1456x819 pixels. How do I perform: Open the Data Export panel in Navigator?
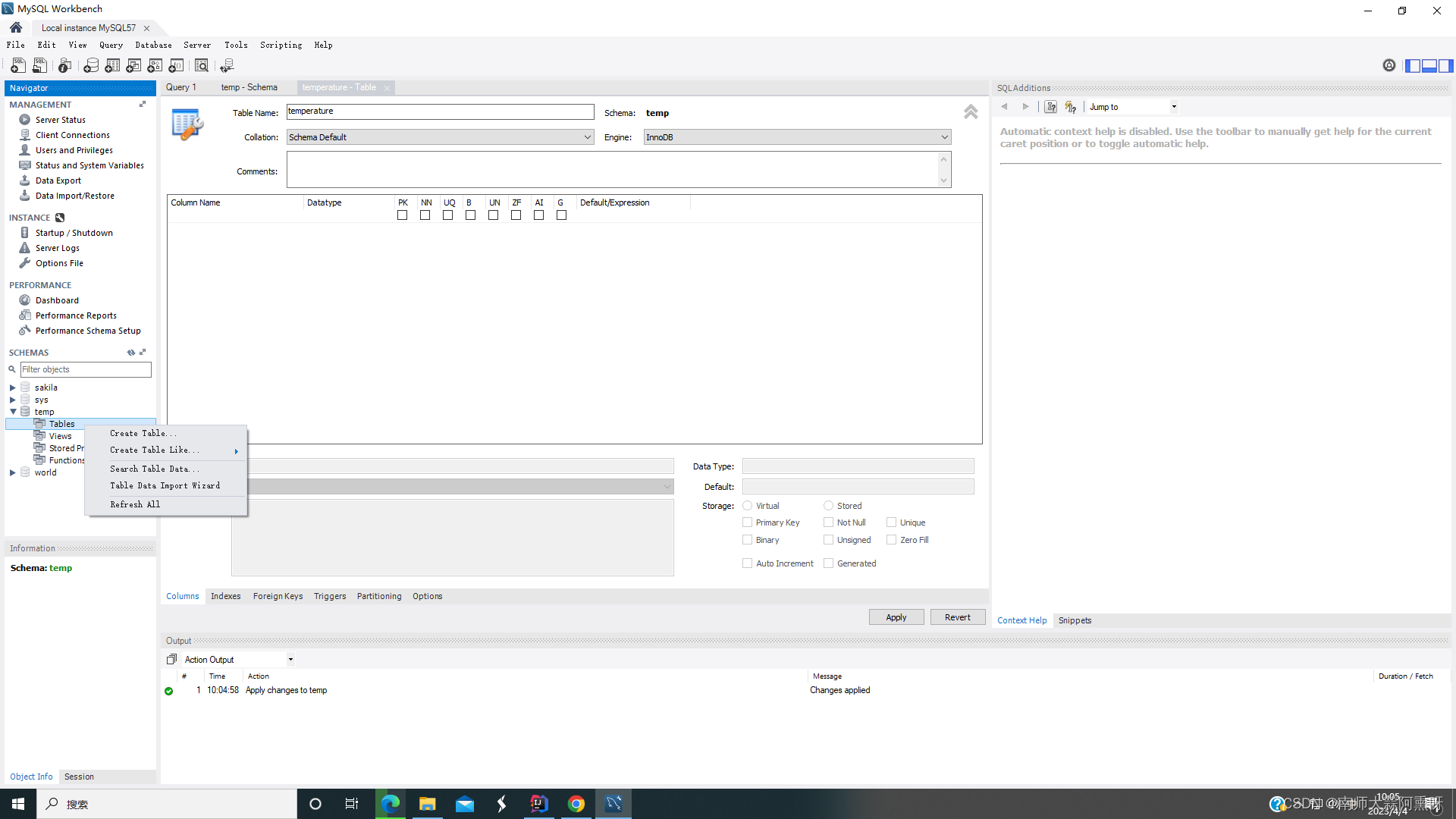[58, 180]
